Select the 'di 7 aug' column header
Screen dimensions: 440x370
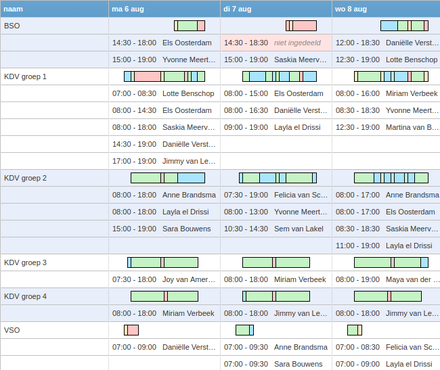(276, 9)
